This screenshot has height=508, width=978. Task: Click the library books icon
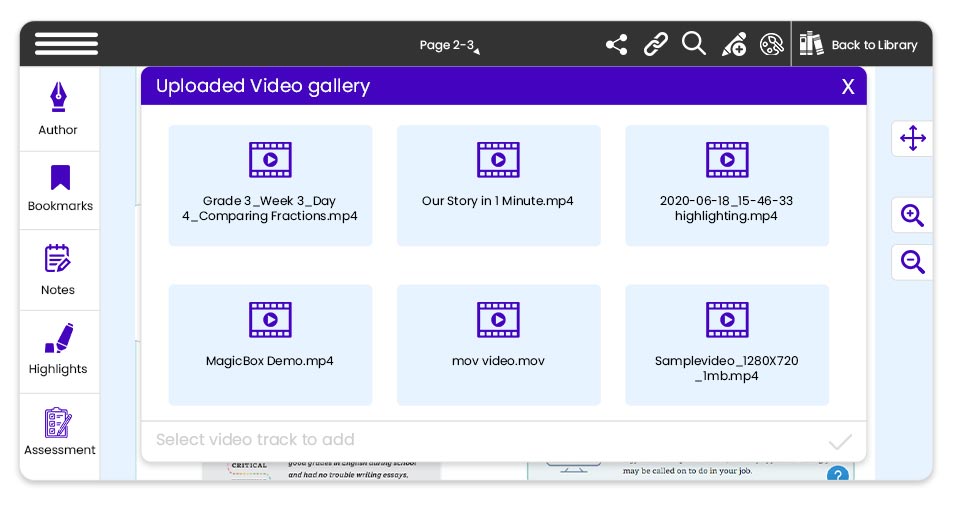point(811,44)
